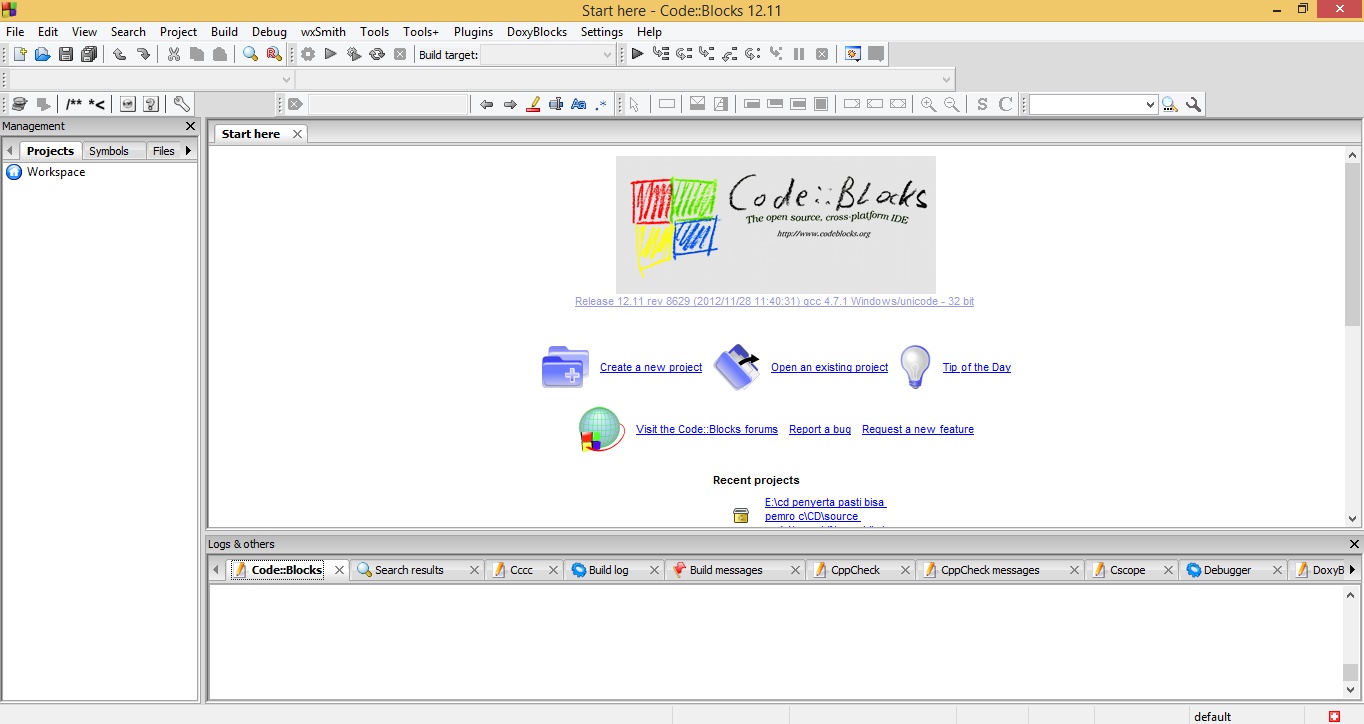Toggle match case in incremental search
Viewport: 1364px width, 724px height.
point(580,104)
